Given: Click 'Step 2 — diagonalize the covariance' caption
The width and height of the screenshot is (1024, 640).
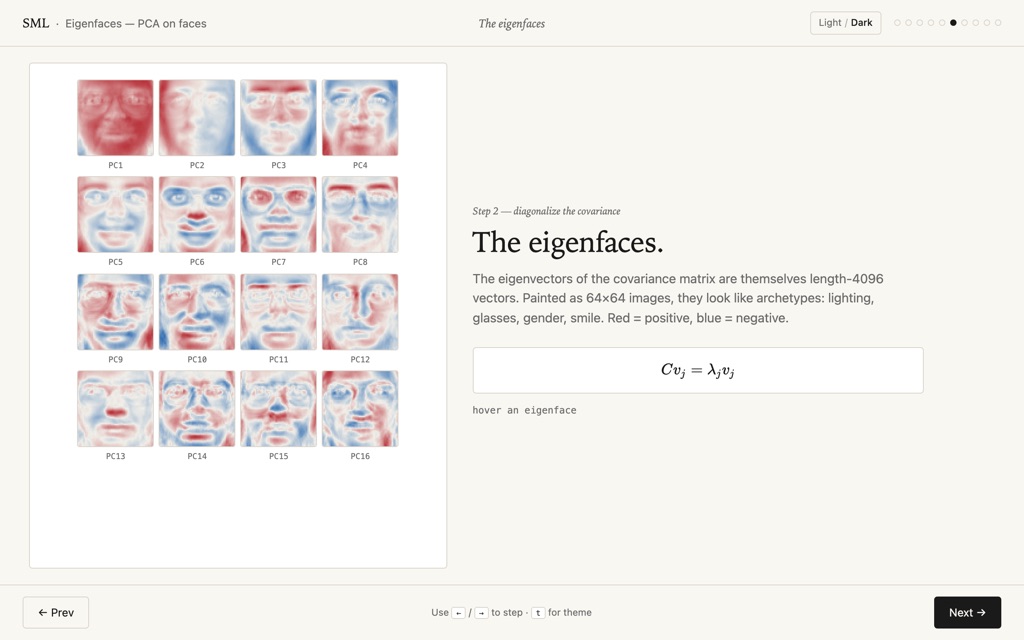Looking at the screenshot, I should tap(547, 211).
